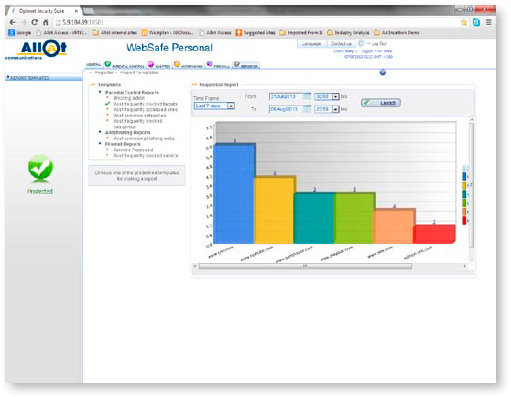This screenshot has width=511, height=397.
Task: Select Most frequently blocked targets template
Action: pos(145,104)
